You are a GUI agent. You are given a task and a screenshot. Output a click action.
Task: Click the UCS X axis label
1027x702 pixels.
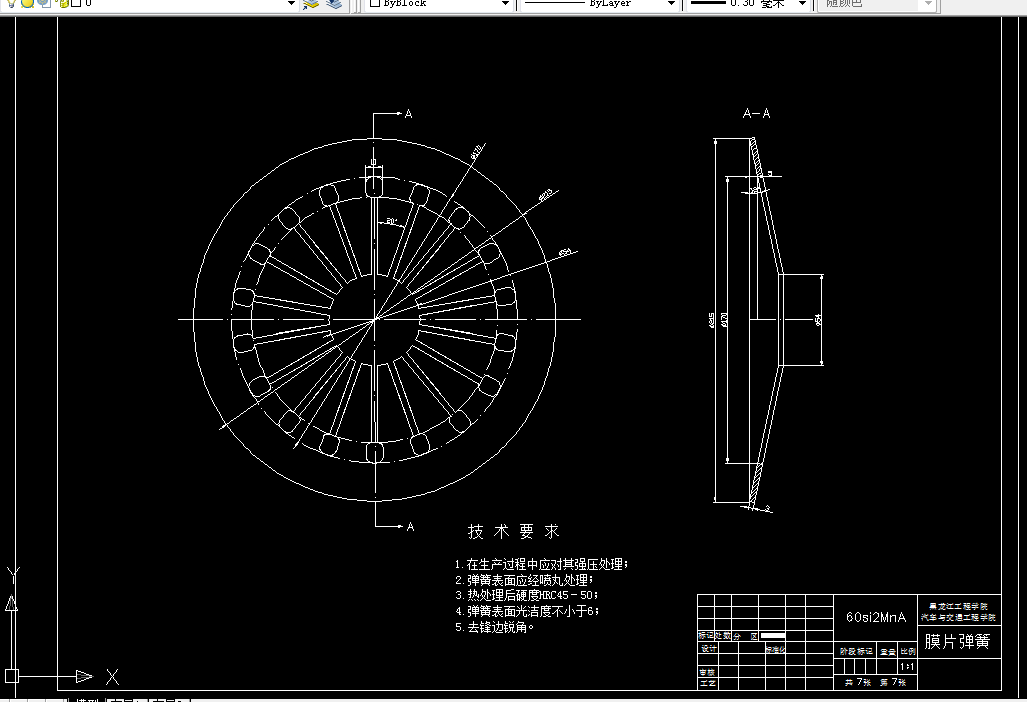(x=113, y=676)
